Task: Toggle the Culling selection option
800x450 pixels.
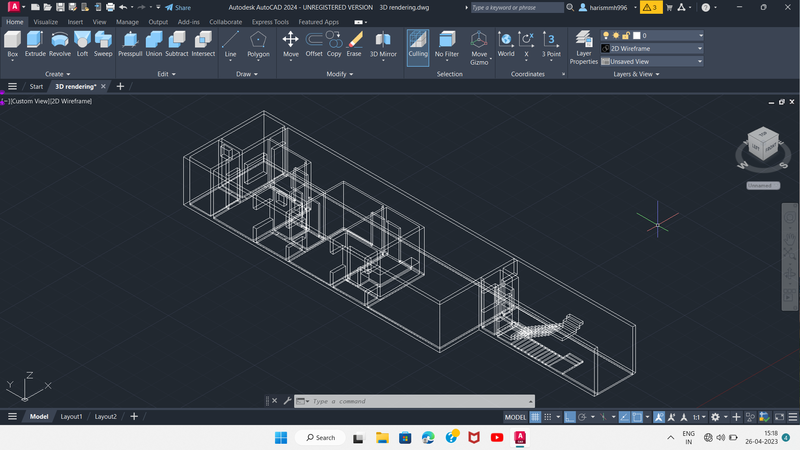Action: (418, 47)
